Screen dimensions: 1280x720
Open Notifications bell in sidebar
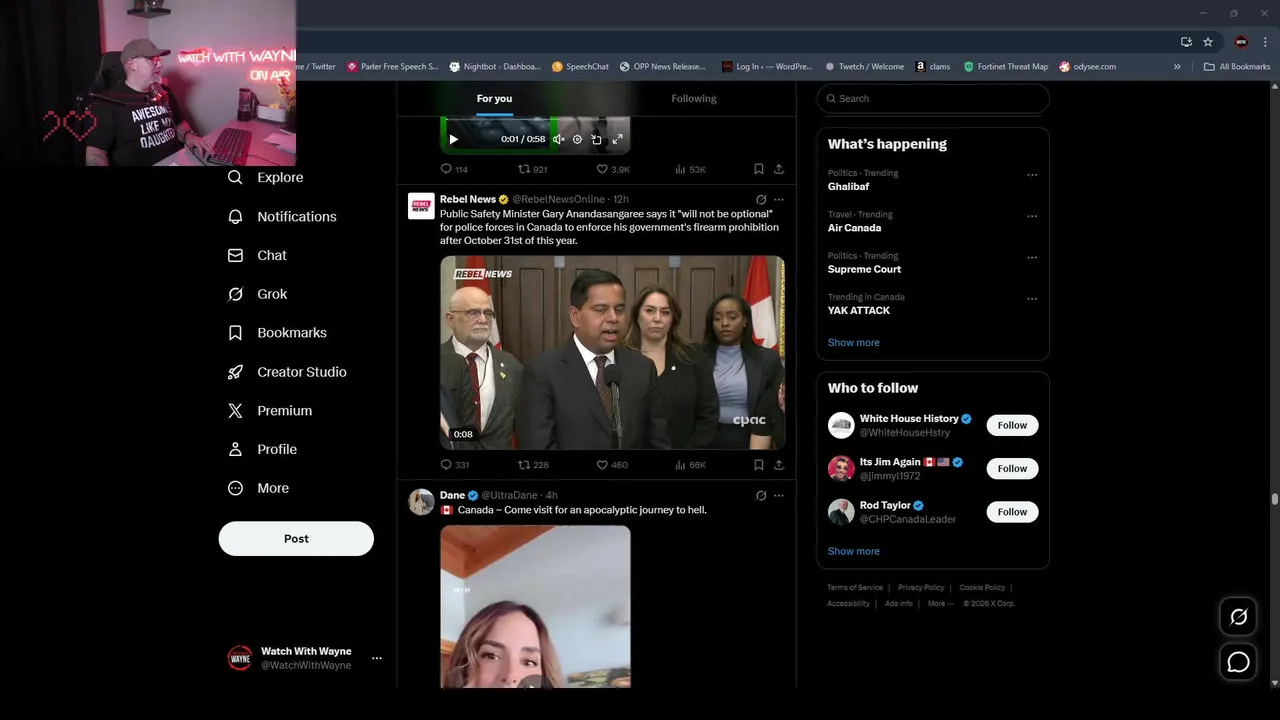[282, 216]
